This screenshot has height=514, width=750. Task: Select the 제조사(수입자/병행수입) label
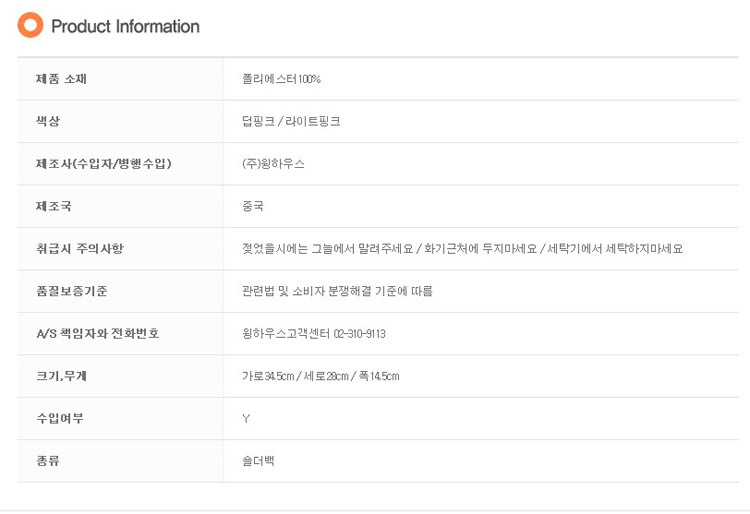(104, 164)
